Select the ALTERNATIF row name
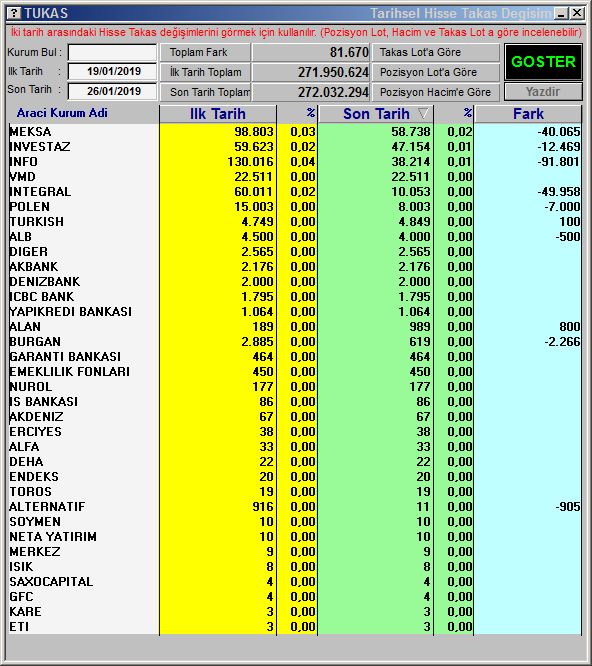 [47, 507]
